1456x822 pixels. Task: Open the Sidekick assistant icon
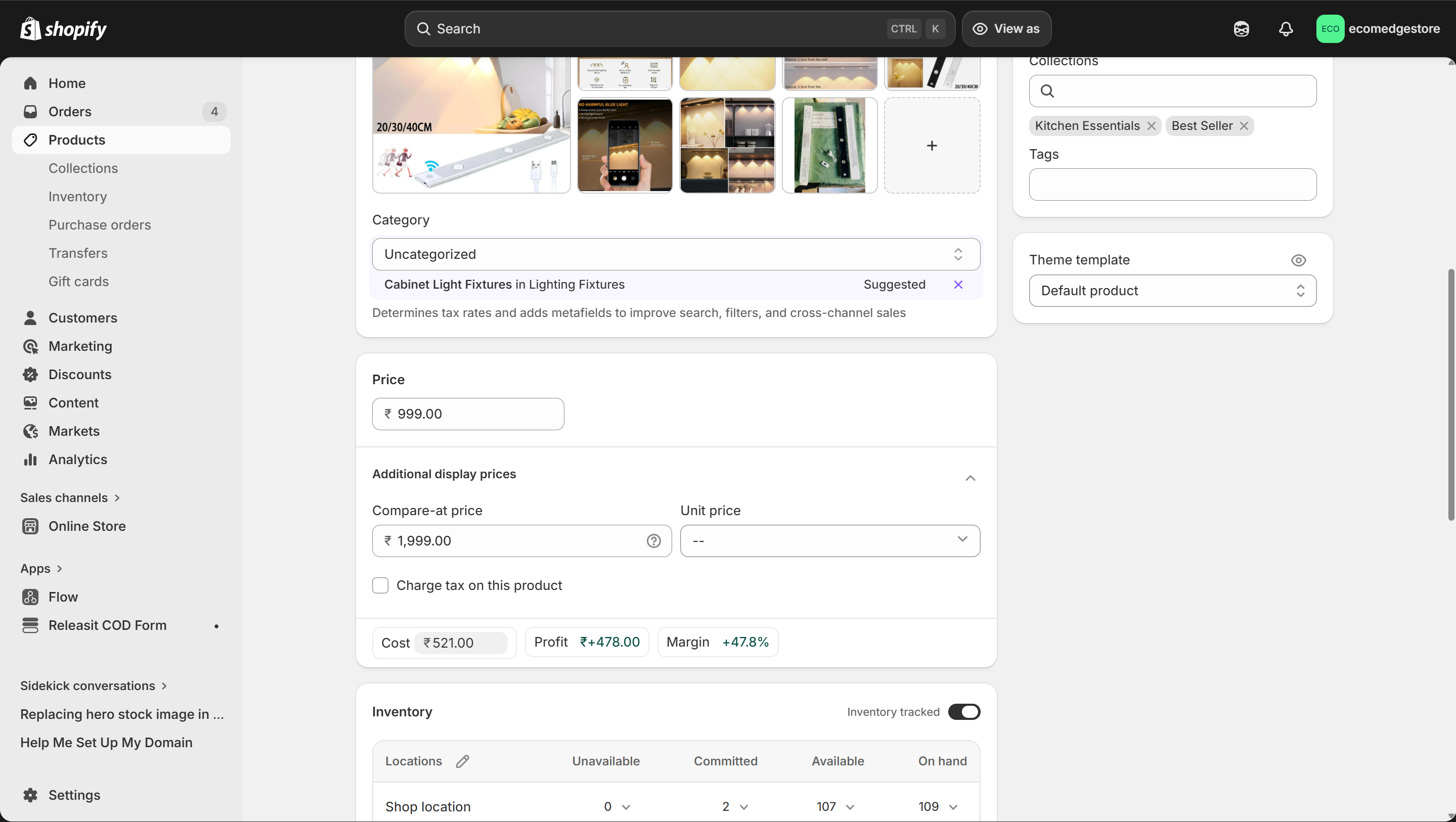click(1241, 29)
